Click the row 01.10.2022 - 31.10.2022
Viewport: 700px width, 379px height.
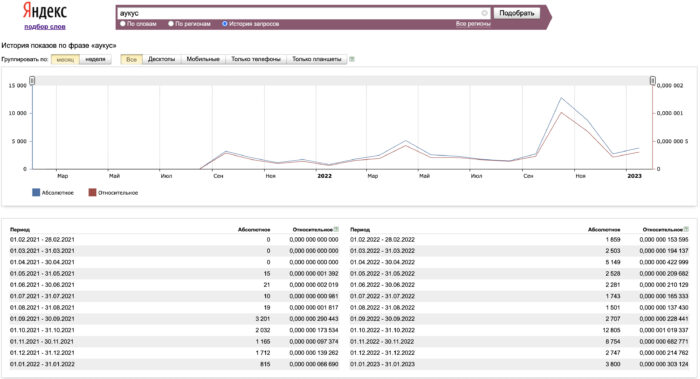pos(520,330)
